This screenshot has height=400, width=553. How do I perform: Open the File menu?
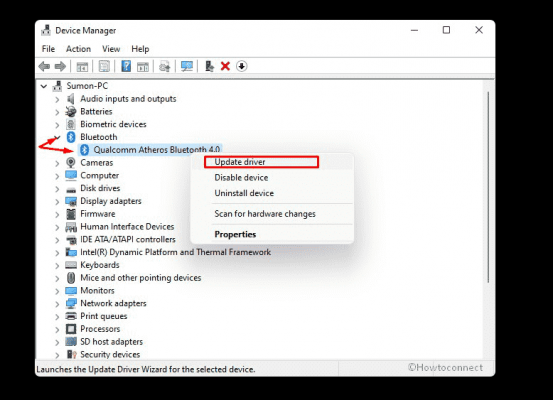click(48, 49)
